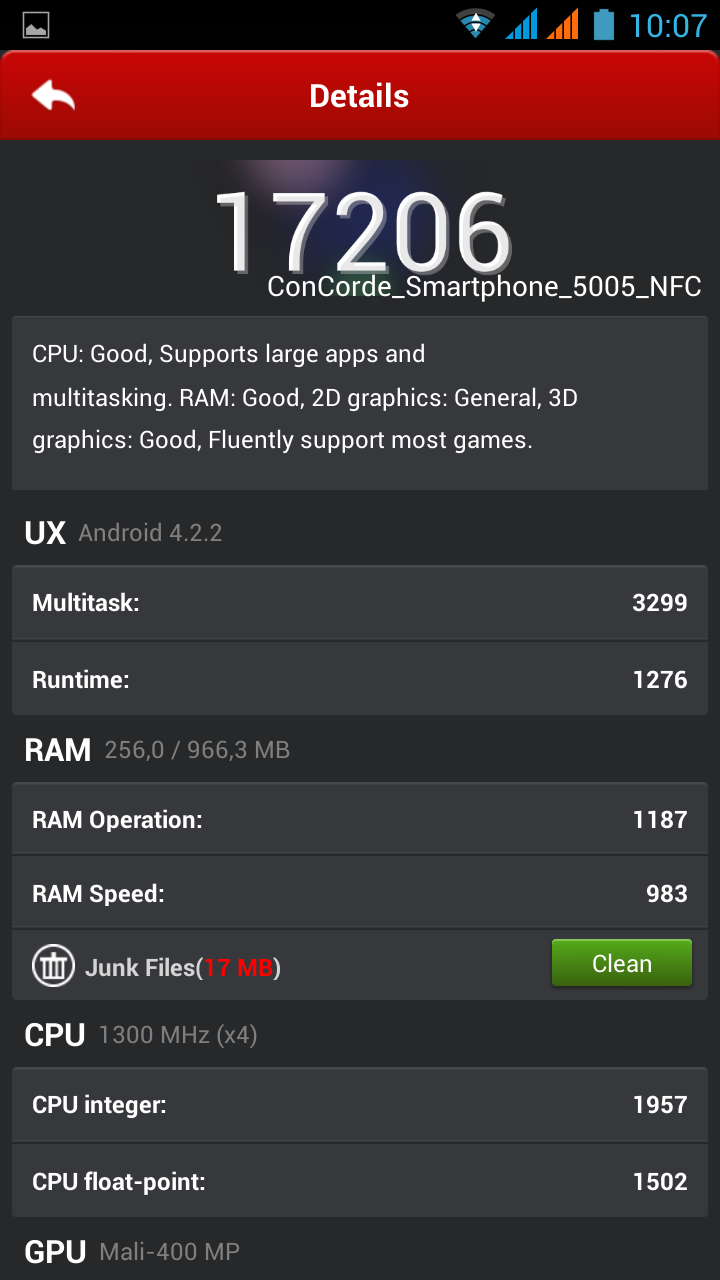Tap the picture notification icon
This screenshot has height=1280, width=720.
pos(35,25)
